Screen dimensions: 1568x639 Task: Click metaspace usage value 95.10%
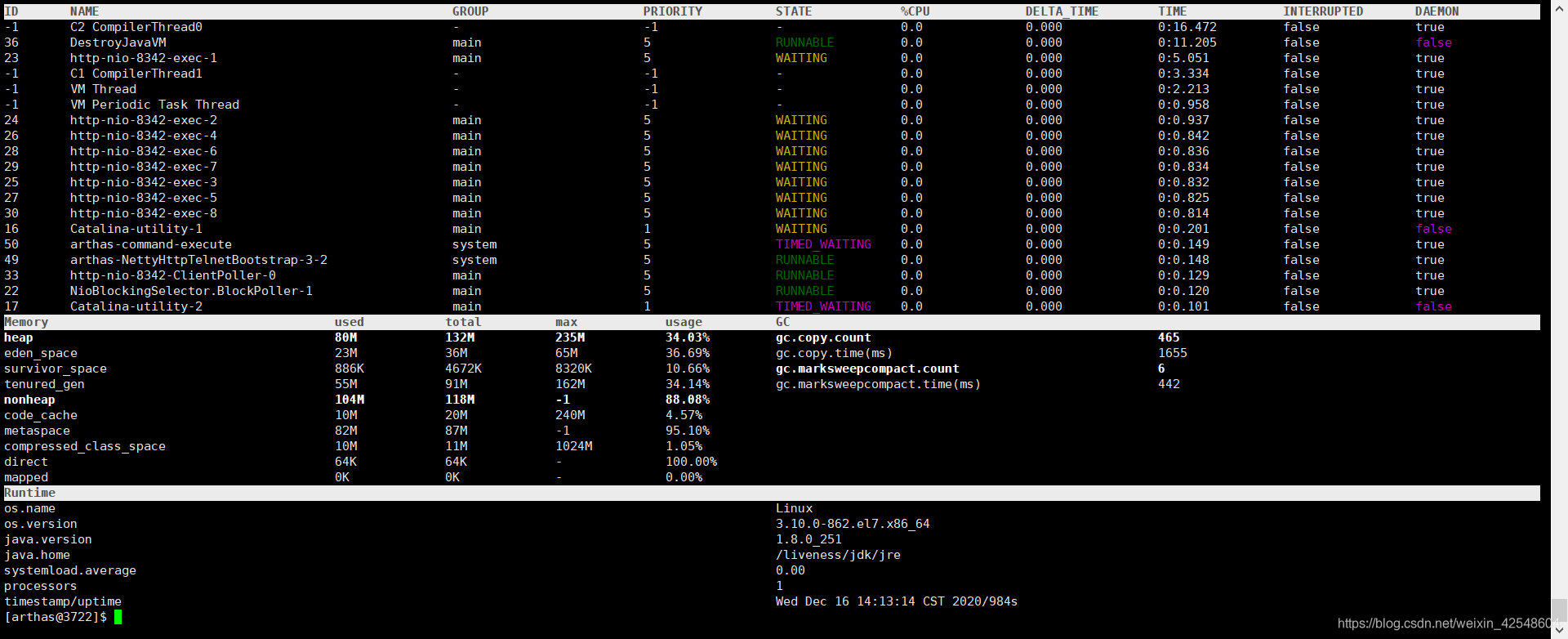[x=688, y=431]
